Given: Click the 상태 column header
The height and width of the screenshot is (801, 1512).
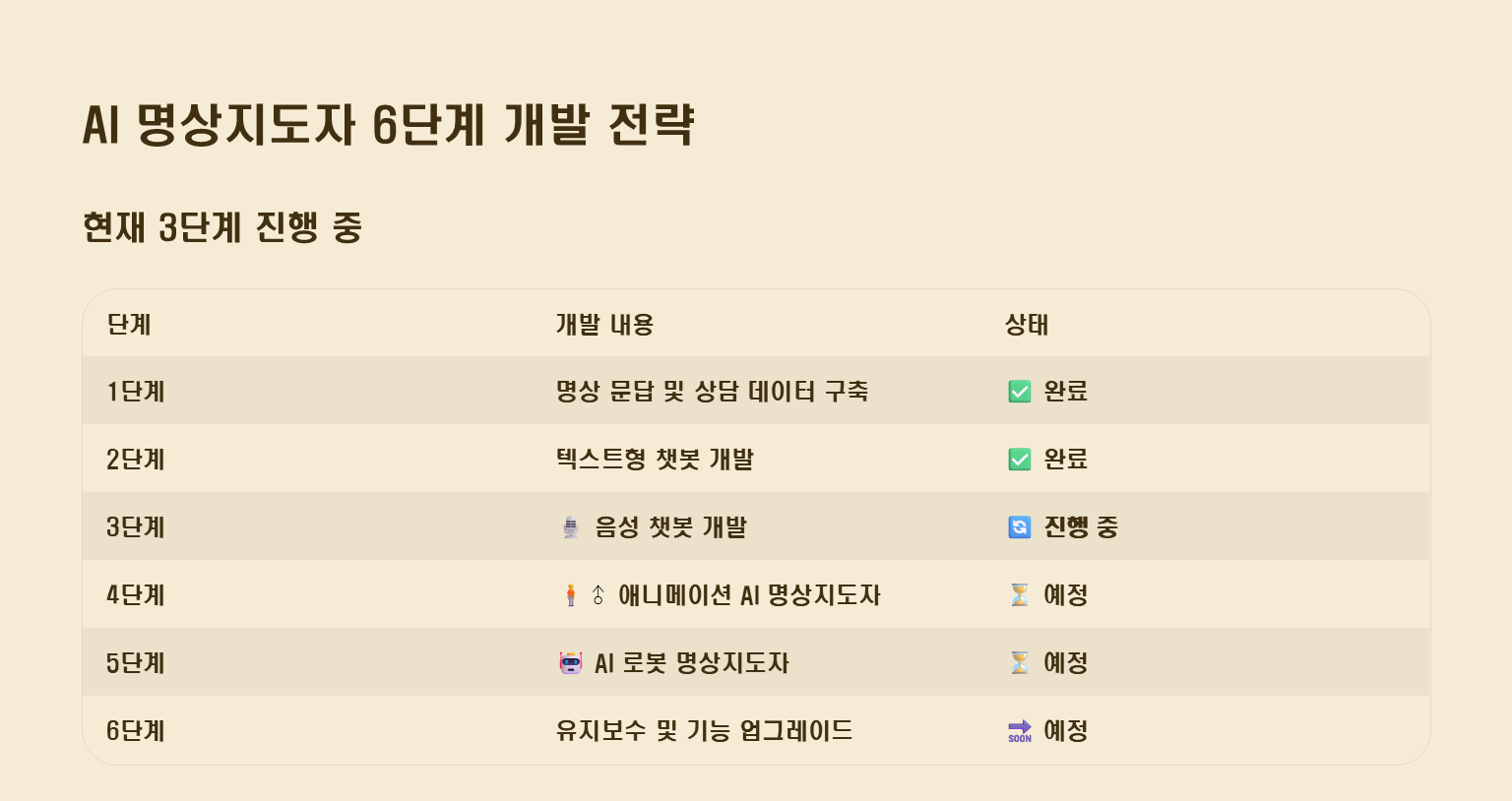Looking at the screenshot, I should [1027, 325].
